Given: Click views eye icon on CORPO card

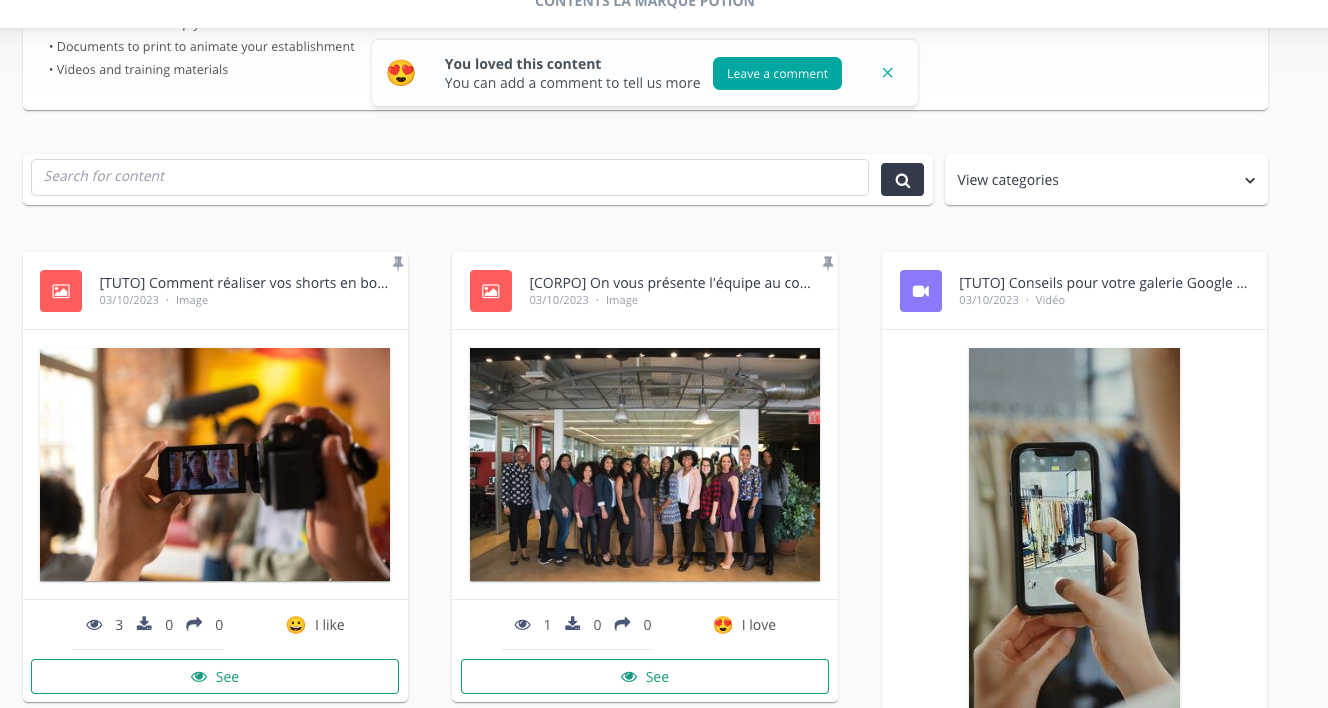Looking at the screenshot, I should 523,625.
